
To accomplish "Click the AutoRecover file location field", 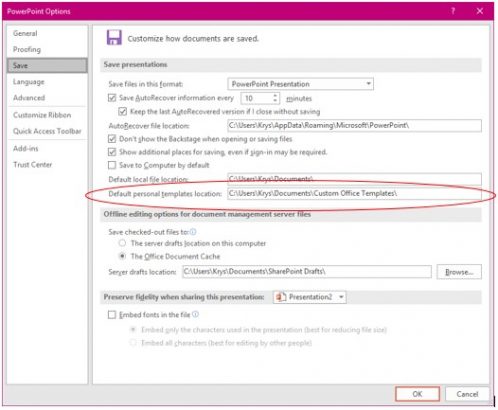I will [x=354, y=126].
